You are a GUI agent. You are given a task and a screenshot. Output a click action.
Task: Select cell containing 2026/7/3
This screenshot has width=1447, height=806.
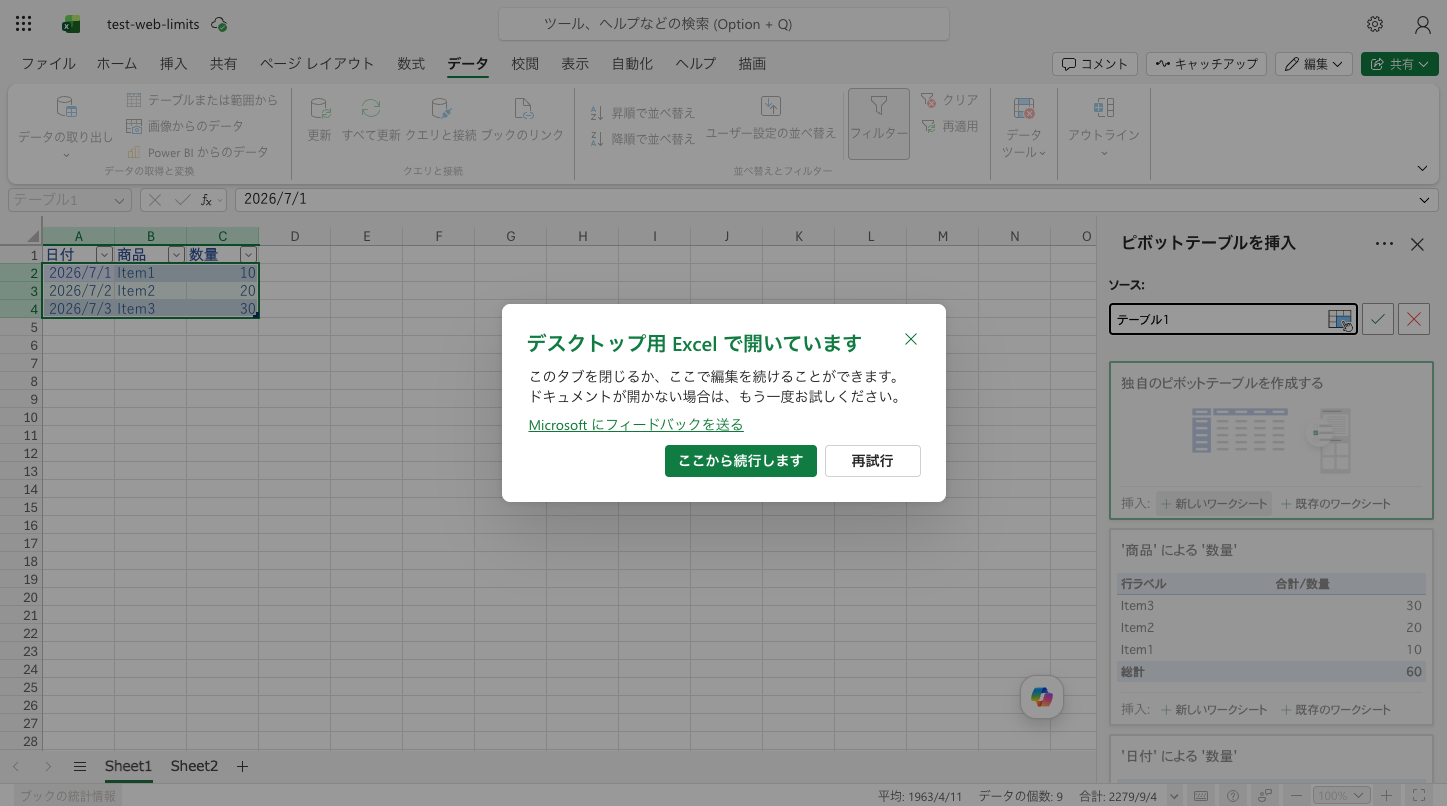click(78, 309)
